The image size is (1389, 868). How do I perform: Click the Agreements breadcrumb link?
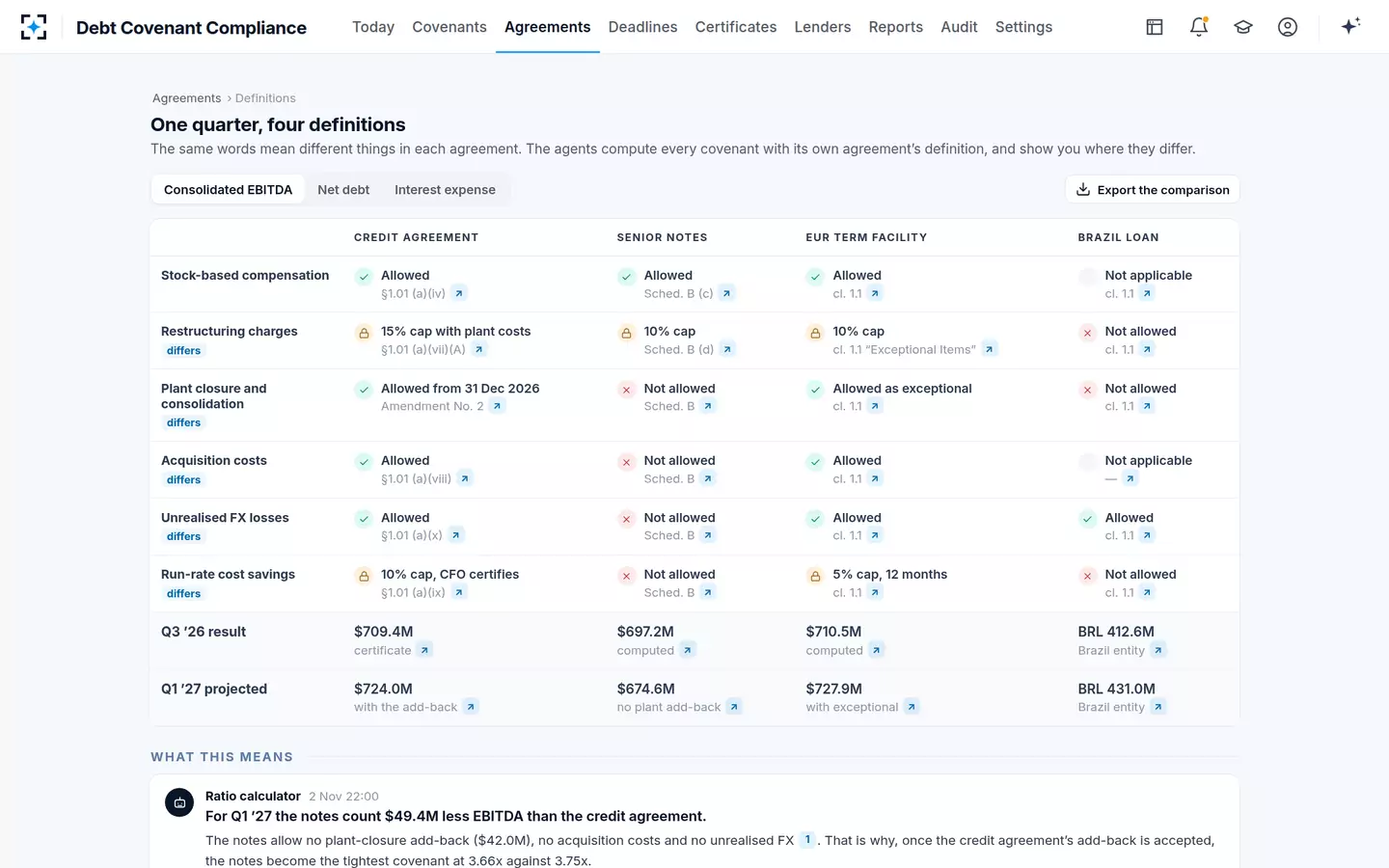click(x=186, y=98)
